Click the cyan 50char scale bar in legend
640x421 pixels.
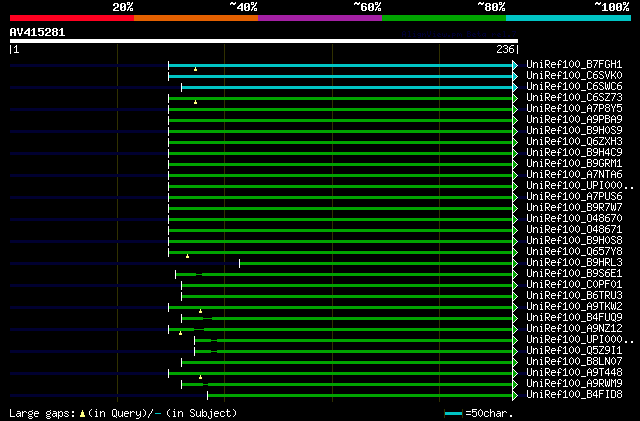[x=453, y=414]
